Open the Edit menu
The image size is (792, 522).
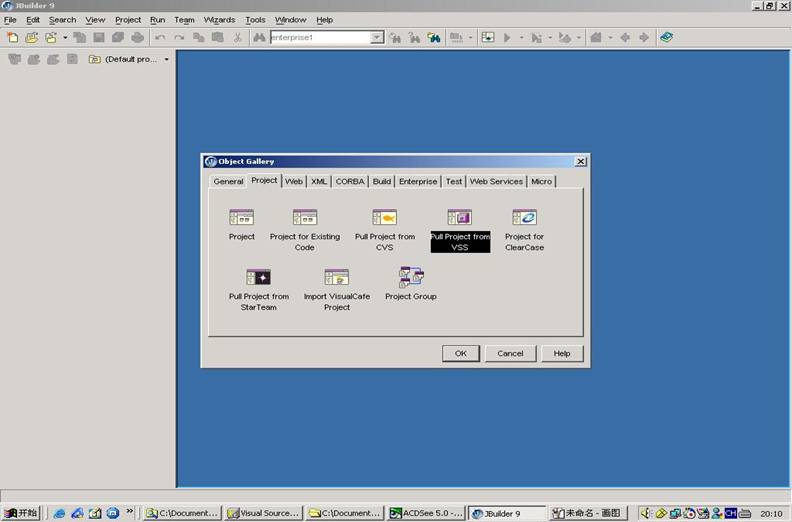pos(33,20)
